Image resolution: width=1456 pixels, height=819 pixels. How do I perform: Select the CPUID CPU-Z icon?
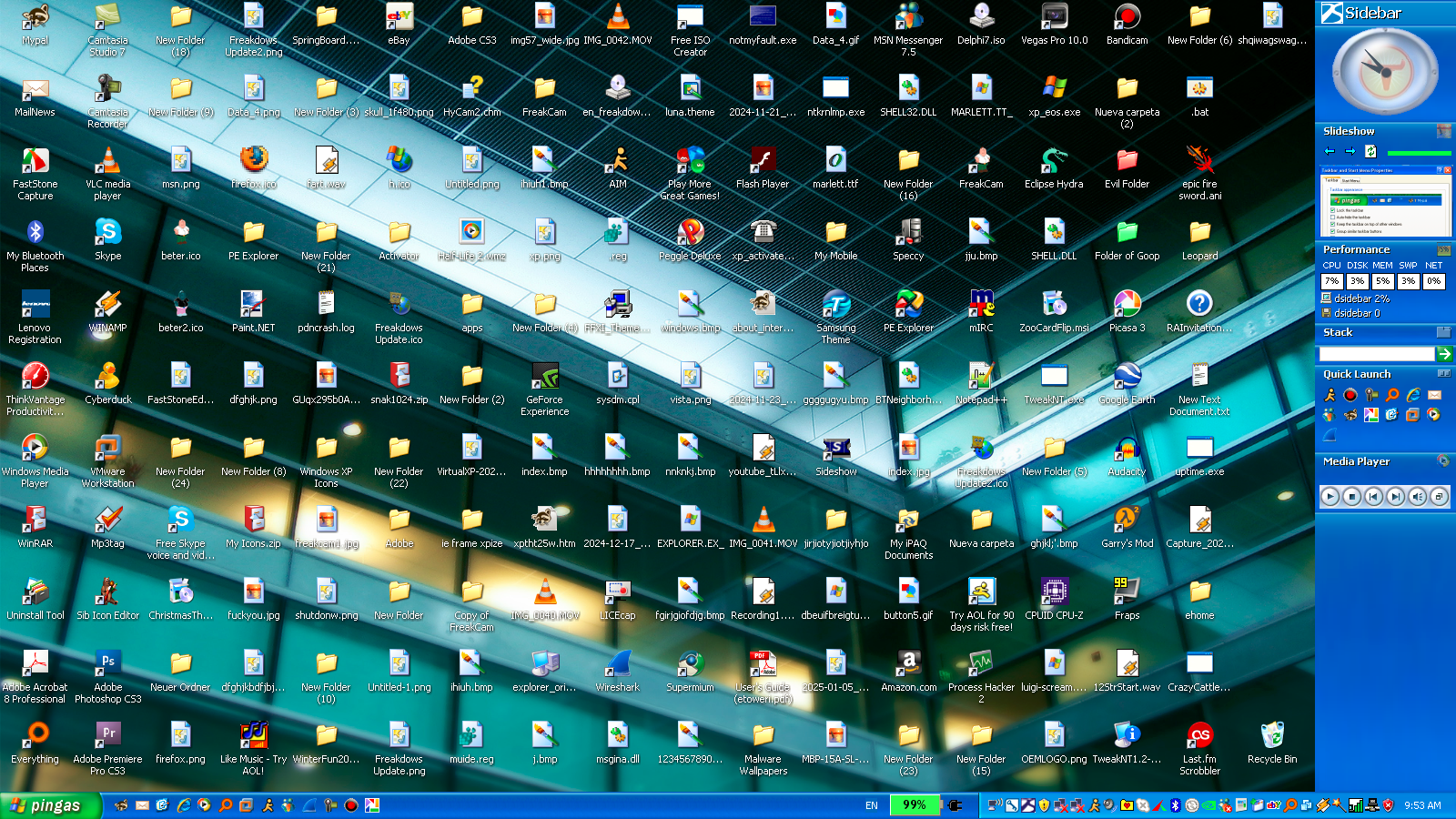[x=1054, y=600]
